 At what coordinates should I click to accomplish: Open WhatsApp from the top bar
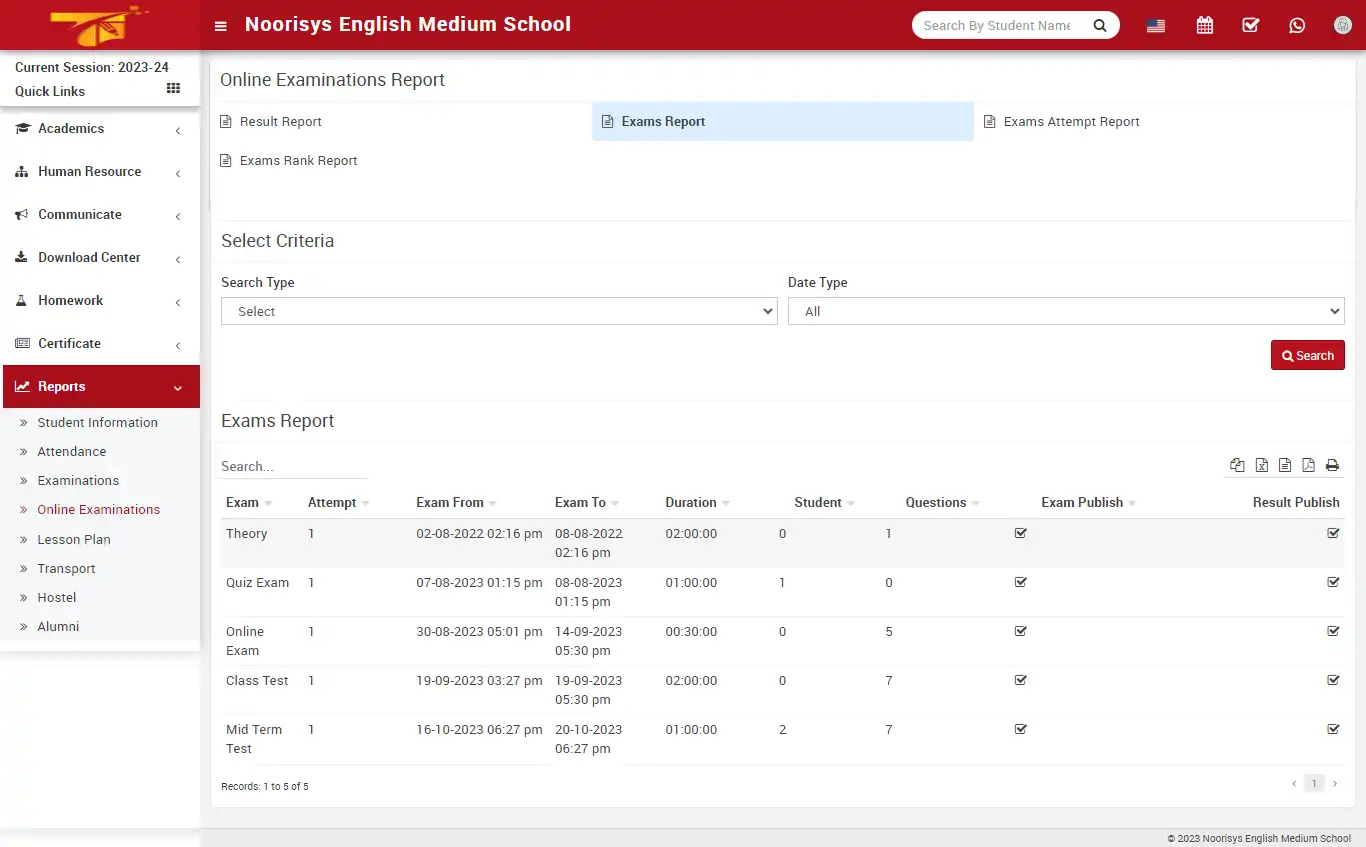1297,24
